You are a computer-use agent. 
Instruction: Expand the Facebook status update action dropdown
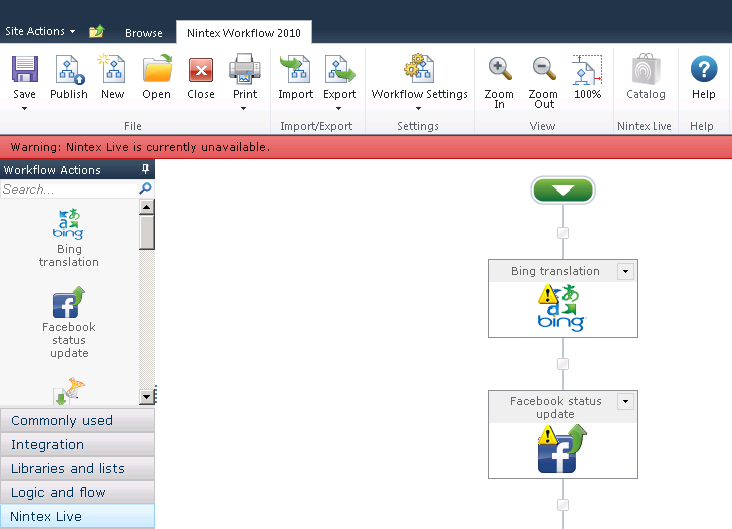click(625, 401)
